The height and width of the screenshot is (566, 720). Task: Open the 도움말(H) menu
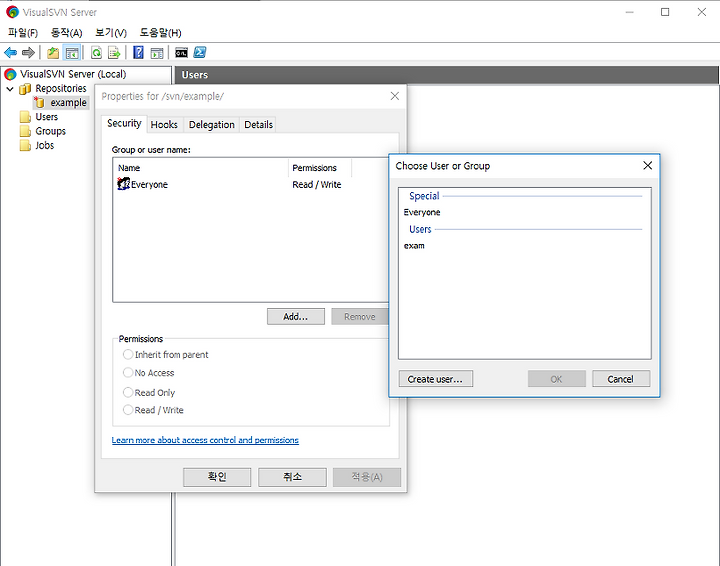(x=160, y=33)
